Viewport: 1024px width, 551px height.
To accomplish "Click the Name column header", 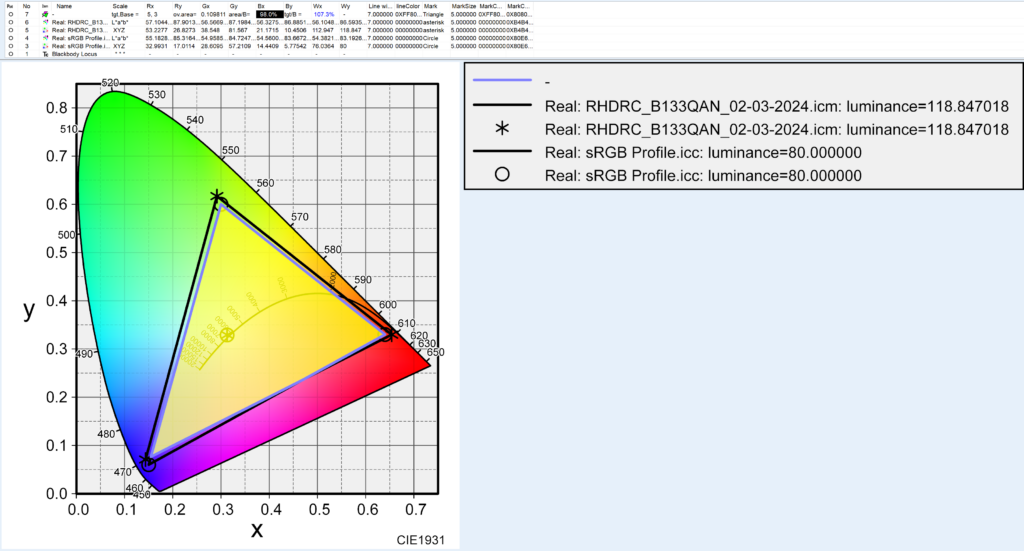I will [64, 6].
